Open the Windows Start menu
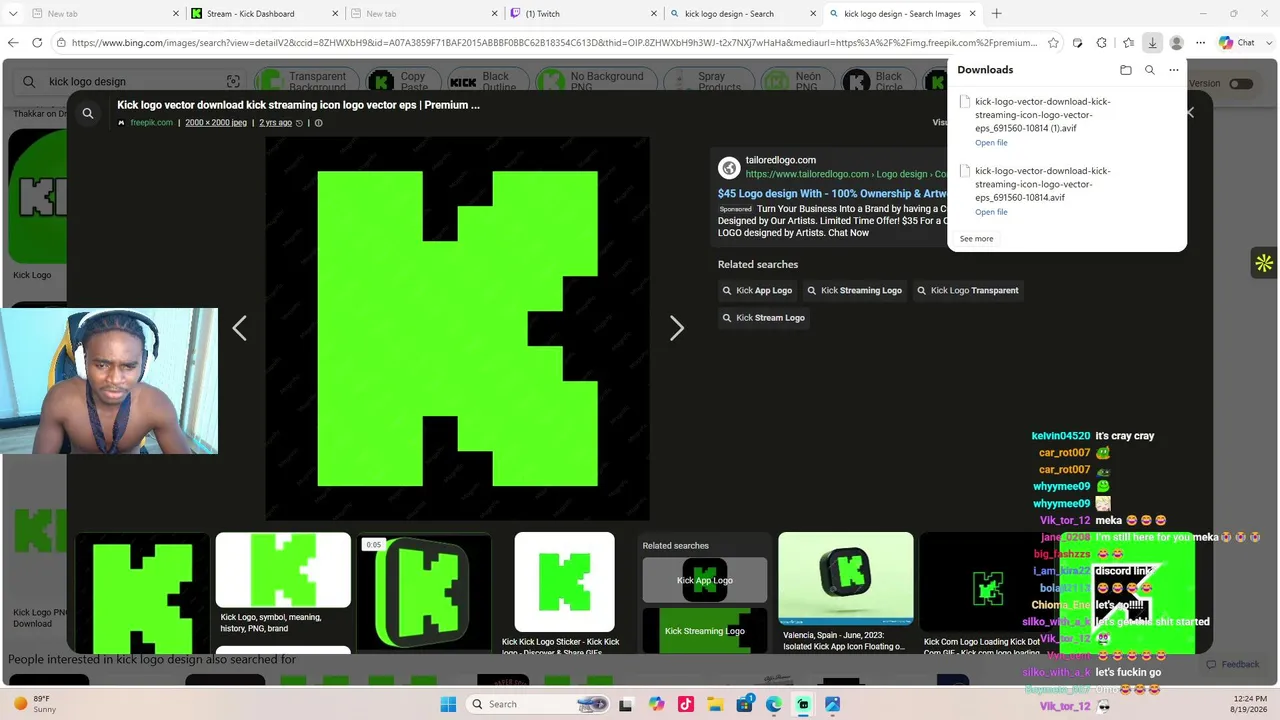The width and height of the screenshot is (1280, 720). [448, 704]
